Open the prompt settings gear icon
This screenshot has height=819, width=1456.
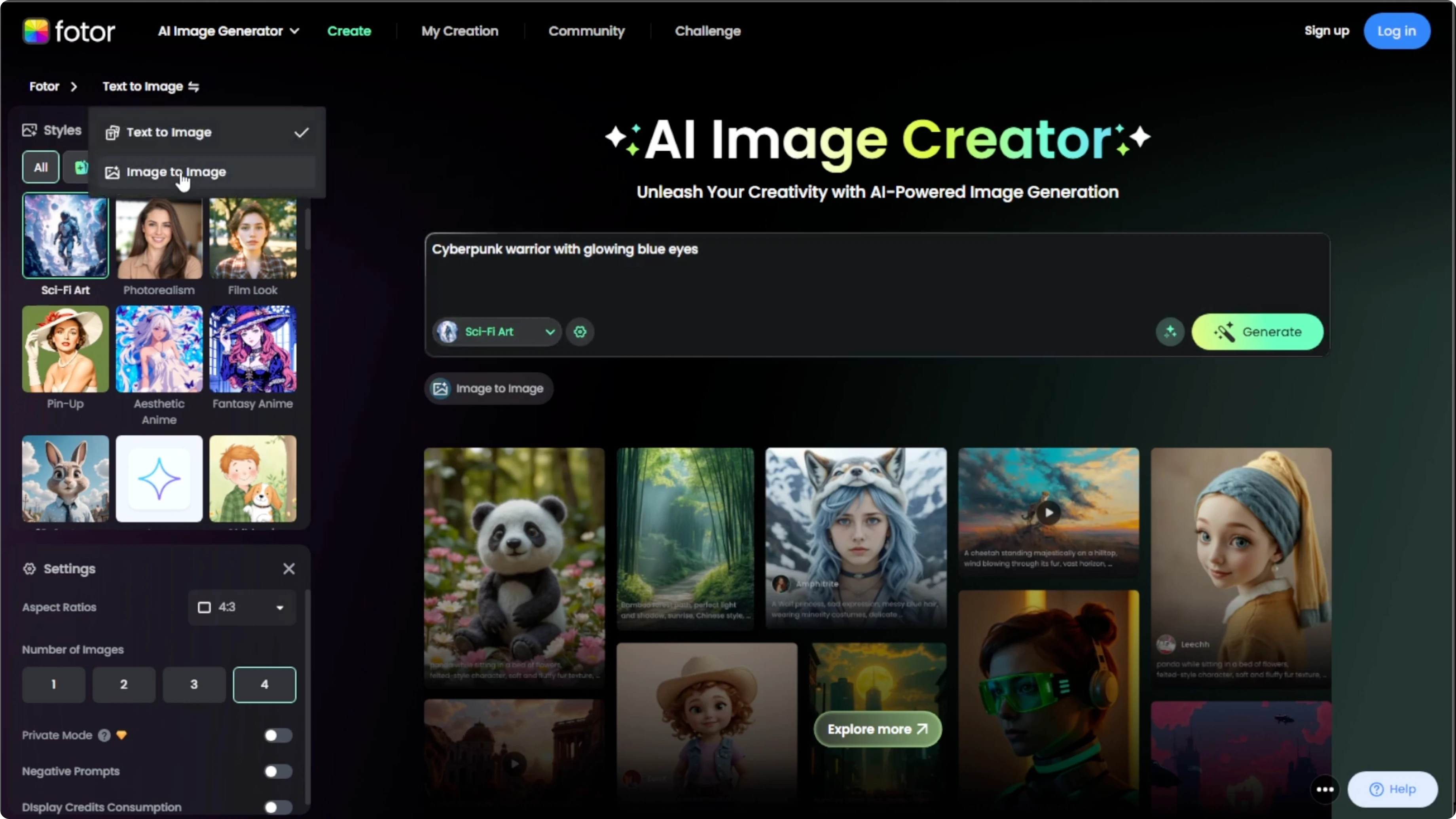pyautogui.click(x=580, y=332)
